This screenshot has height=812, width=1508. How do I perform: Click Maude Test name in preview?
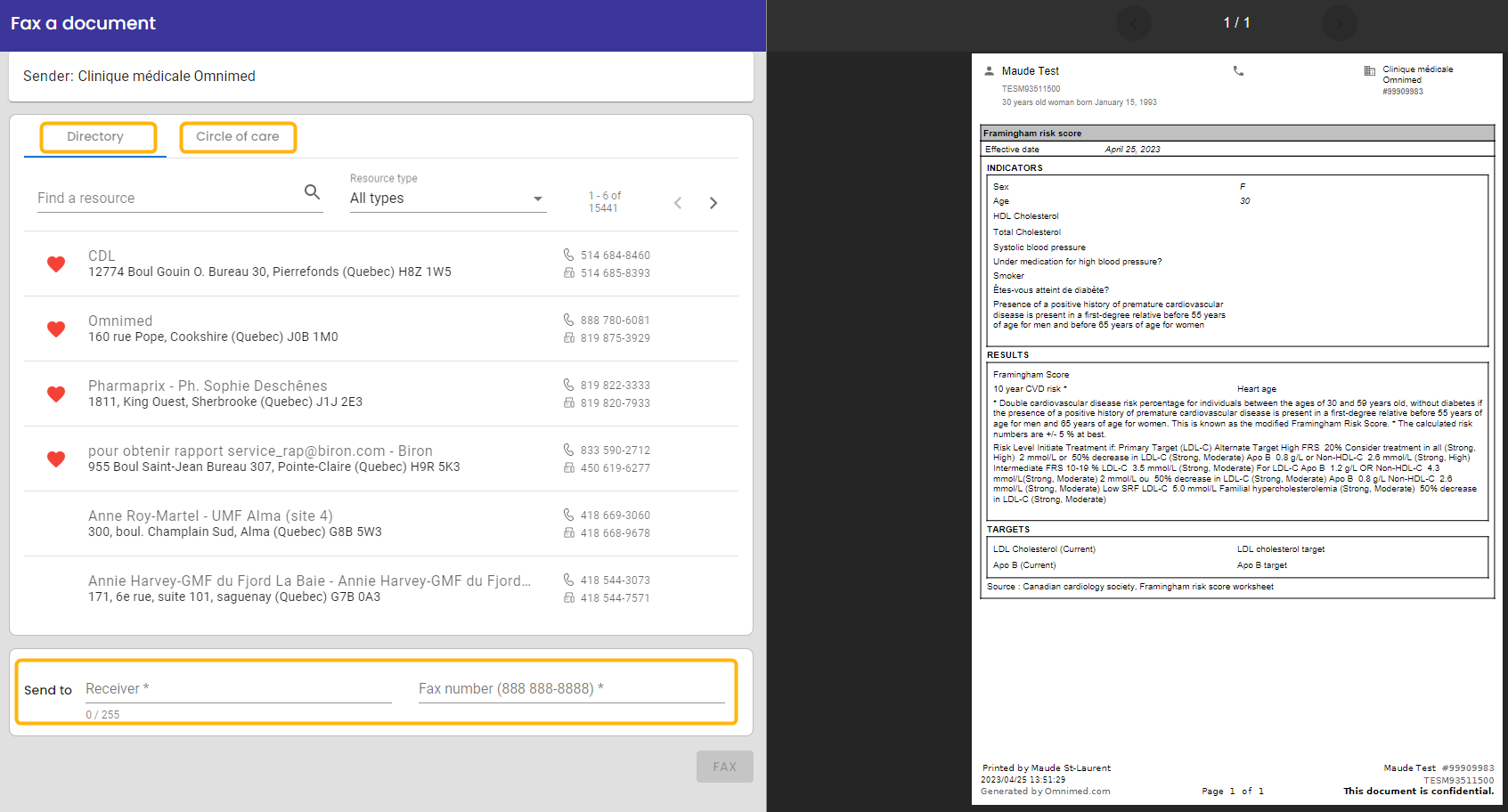pyautogui.click(x=1031, y=71)
